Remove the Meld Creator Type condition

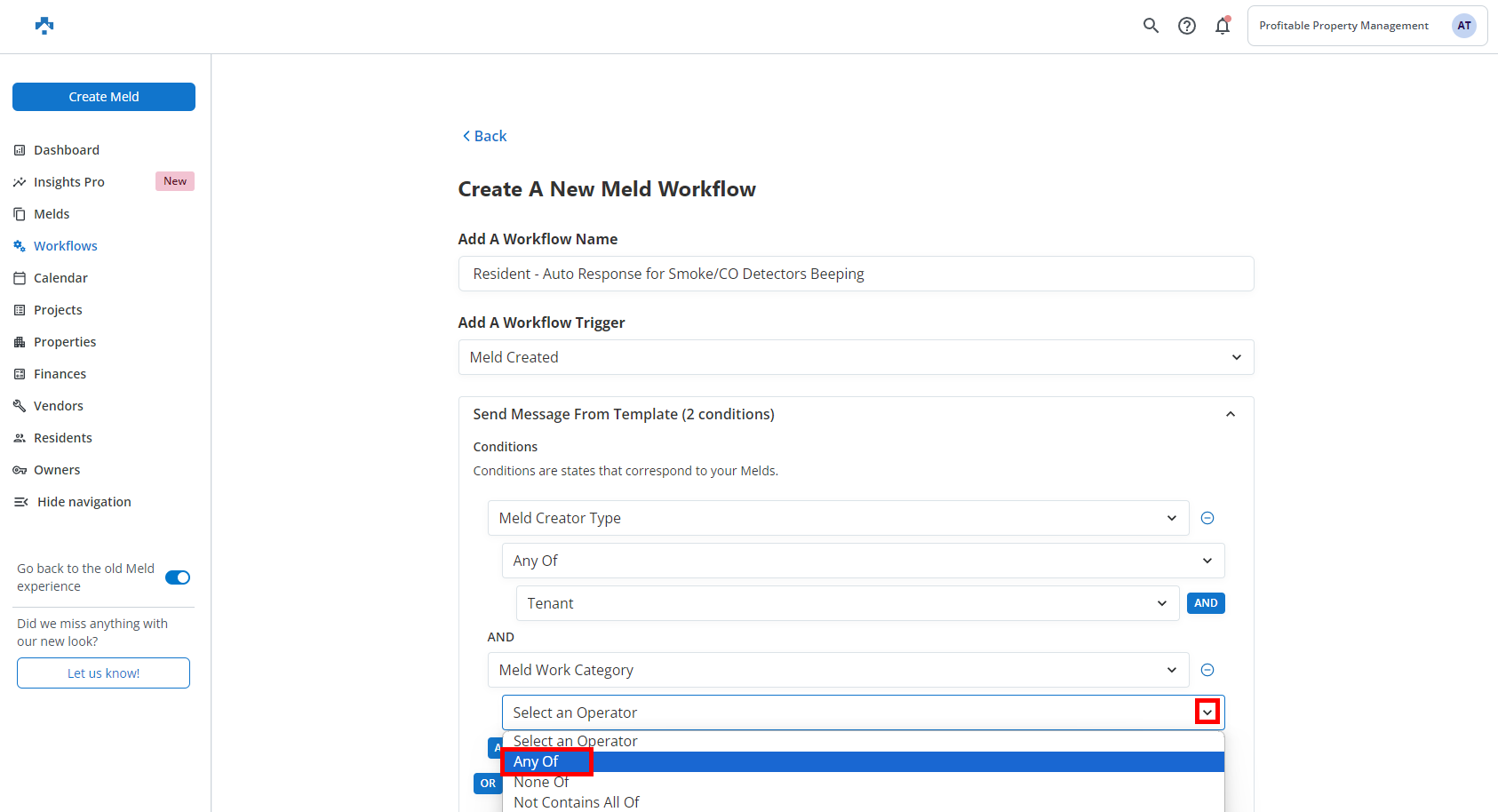[1207, 518]
